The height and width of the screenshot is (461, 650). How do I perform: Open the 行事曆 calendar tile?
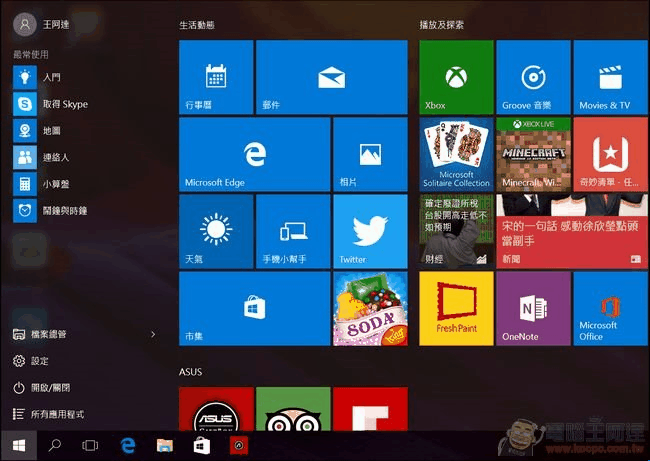(x=216, y=77)
